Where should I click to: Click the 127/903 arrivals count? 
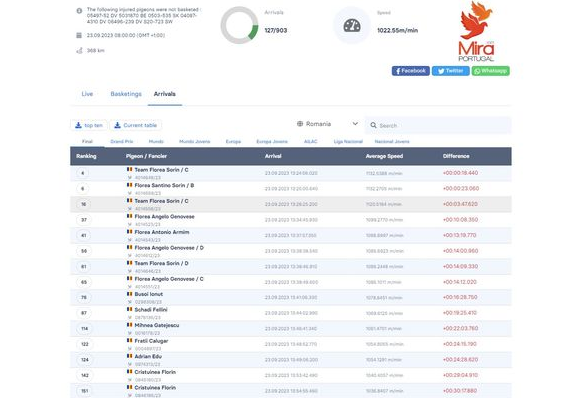(x=276, y=31)
